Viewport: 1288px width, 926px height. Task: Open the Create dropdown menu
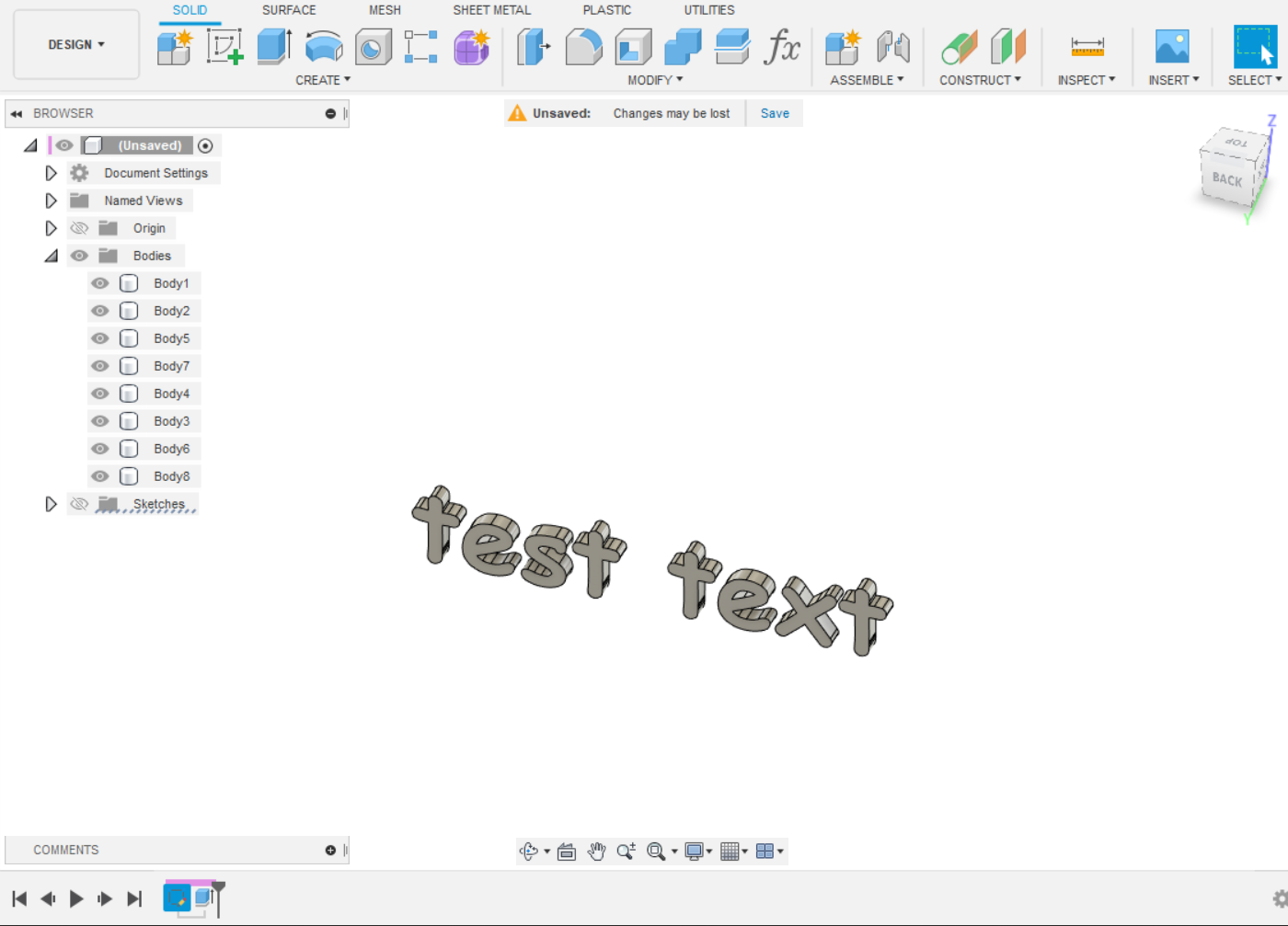[323, 80]
